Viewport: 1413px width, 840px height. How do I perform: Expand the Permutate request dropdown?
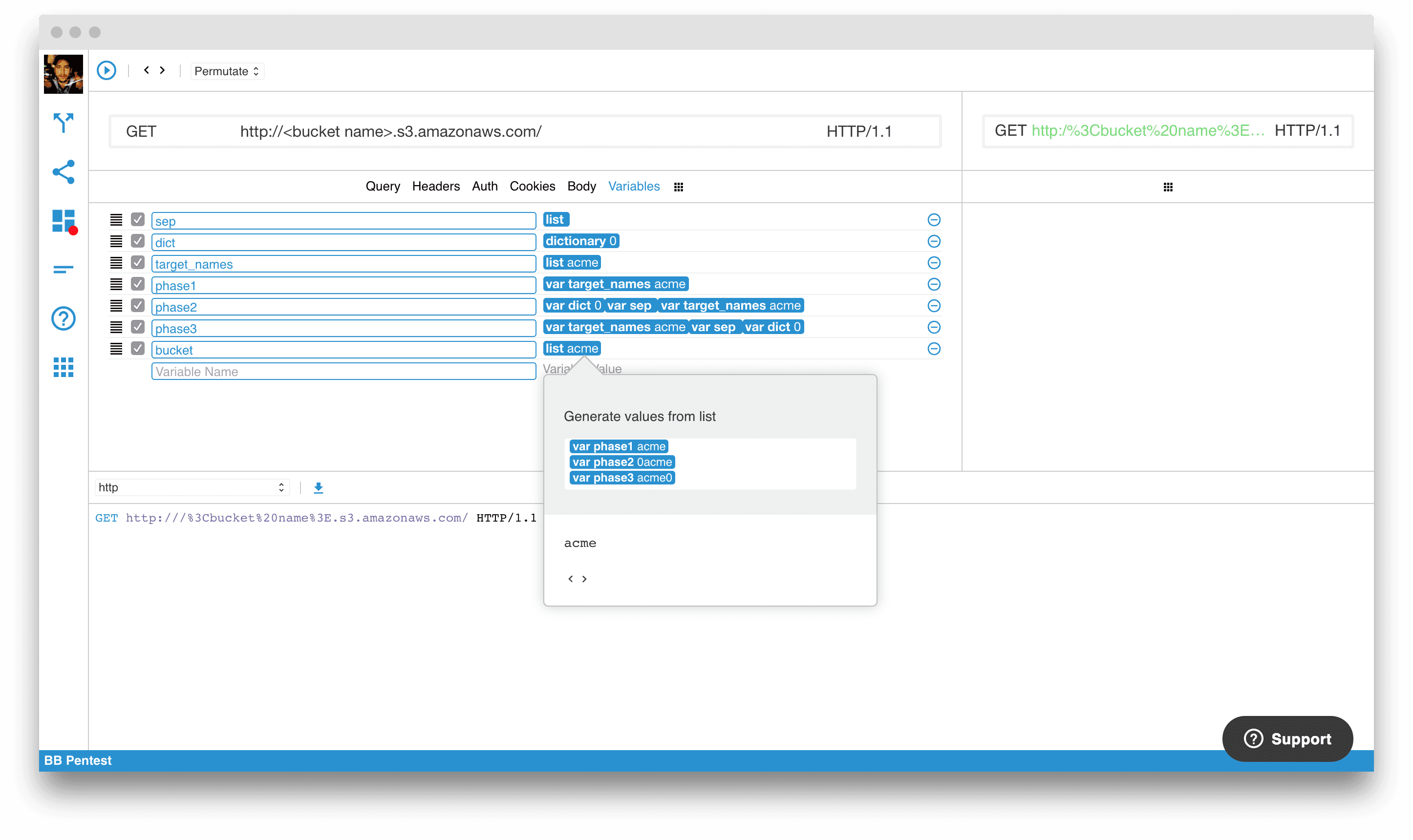226,70
